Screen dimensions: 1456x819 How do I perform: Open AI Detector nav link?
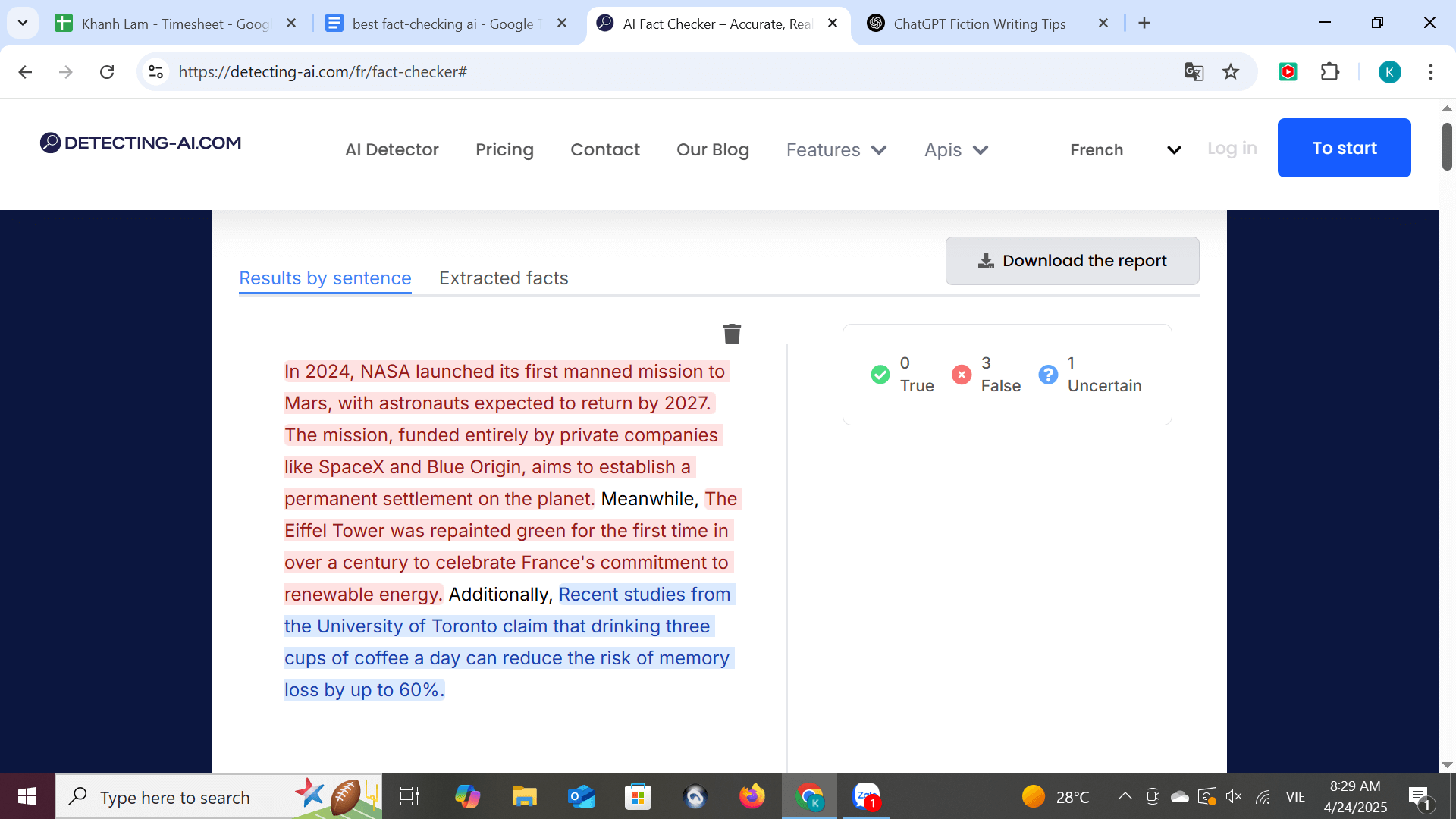(x=392, y=150)
